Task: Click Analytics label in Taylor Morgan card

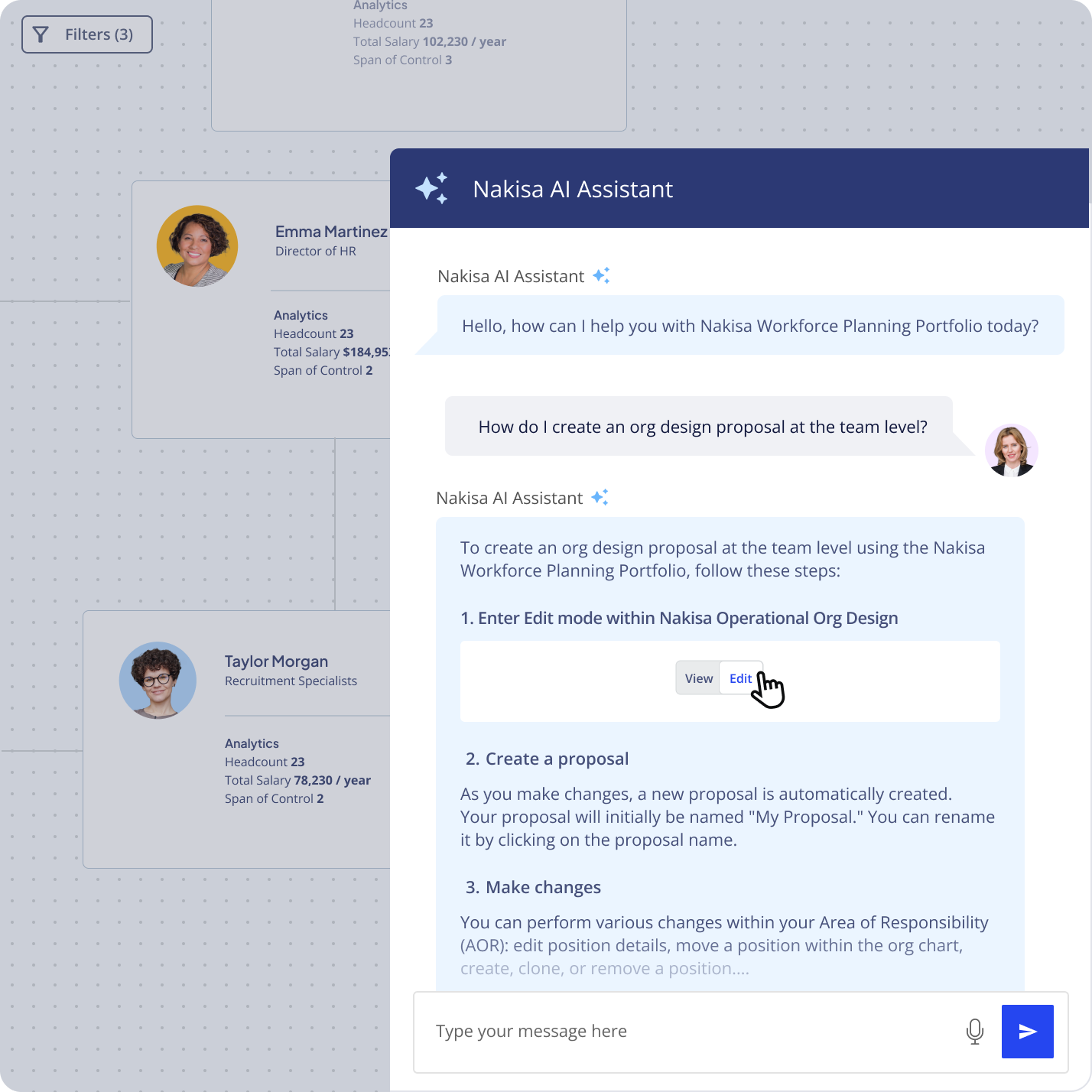Action: pos(252,744)
